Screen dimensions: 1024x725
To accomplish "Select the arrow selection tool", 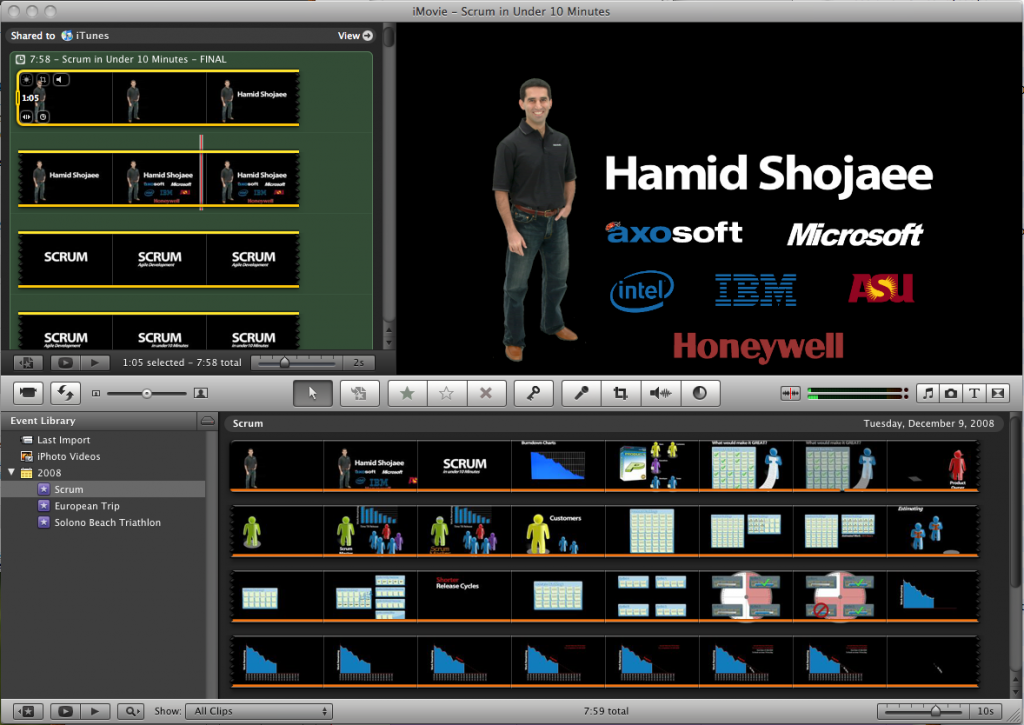I will click(312, 393).
